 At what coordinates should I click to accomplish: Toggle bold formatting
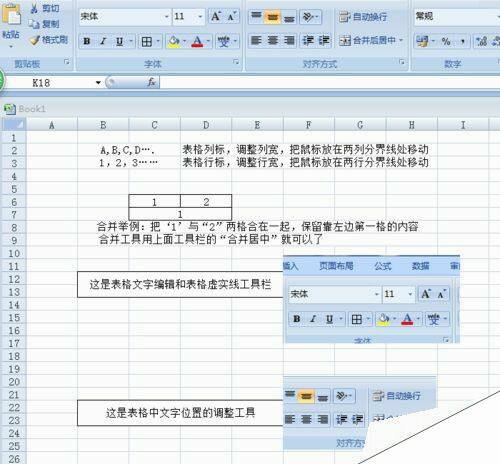[x=87, y=42]
